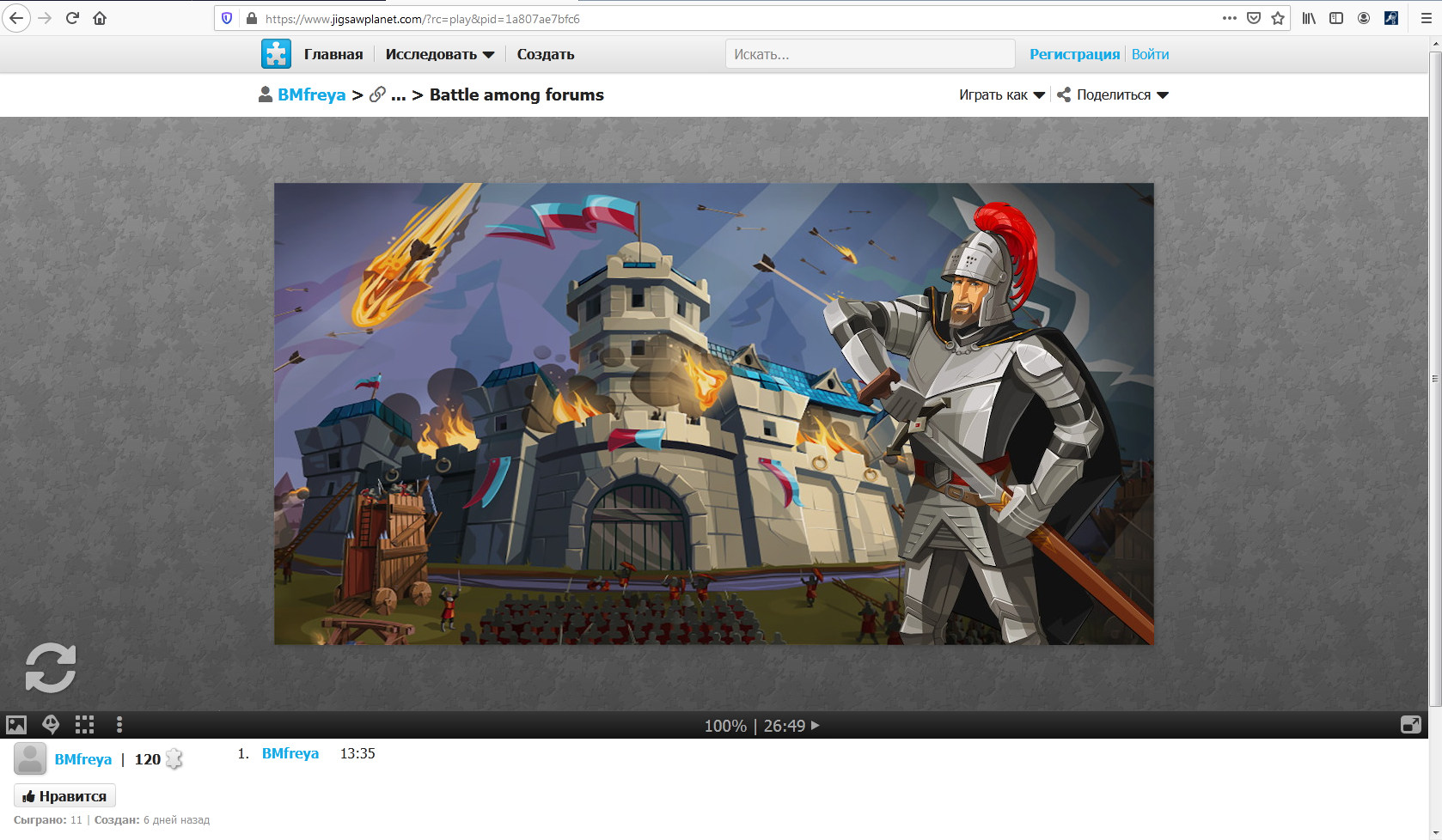
Task: Open the Firefox account menu
Action: point(1364,18)
